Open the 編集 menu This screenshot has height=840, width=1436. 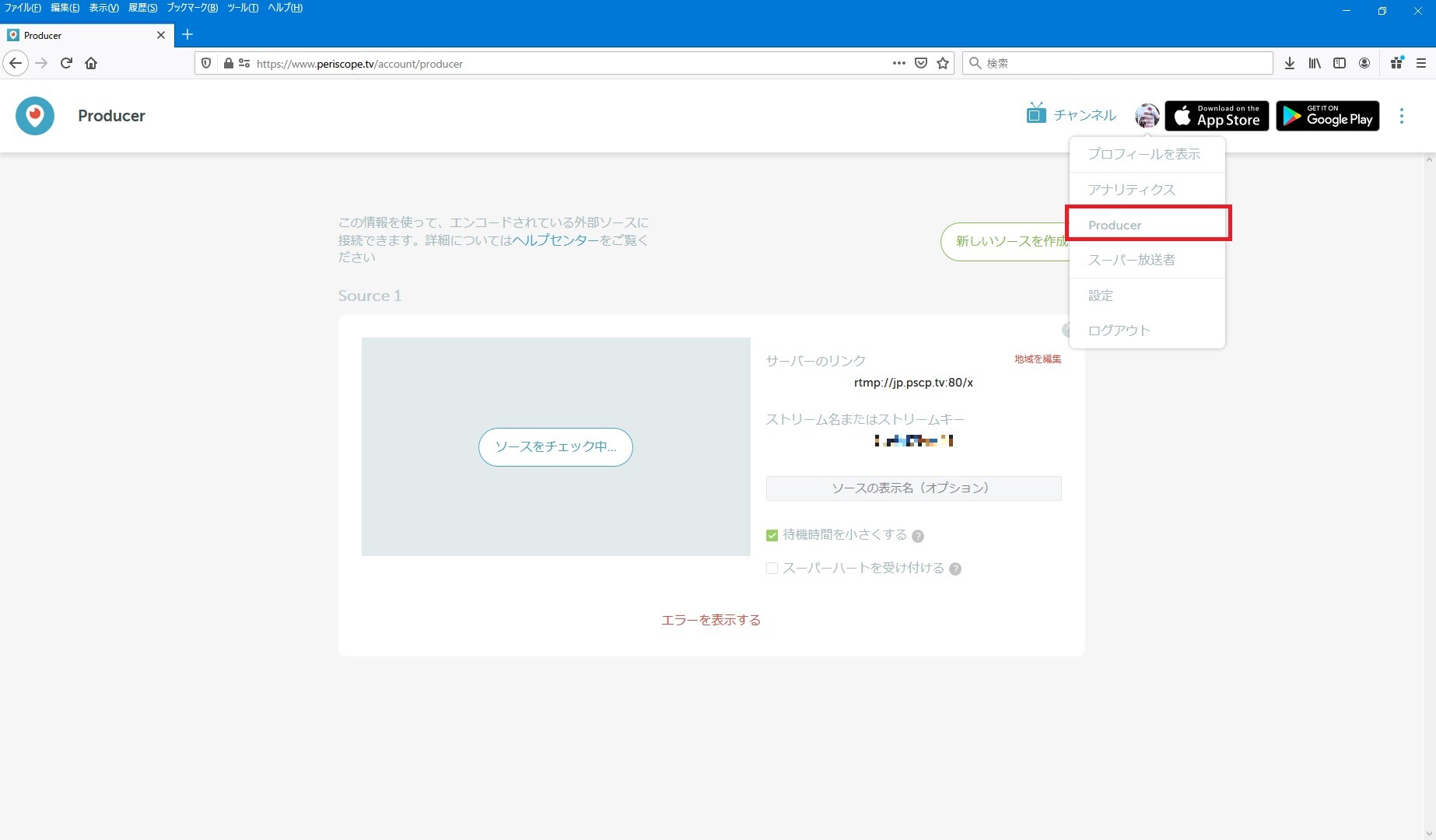[65, 8]
